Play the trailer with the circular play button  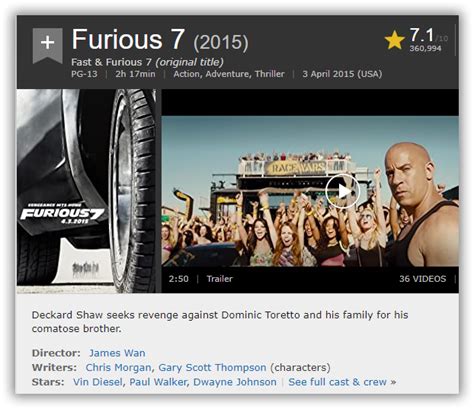coord(343,191)
